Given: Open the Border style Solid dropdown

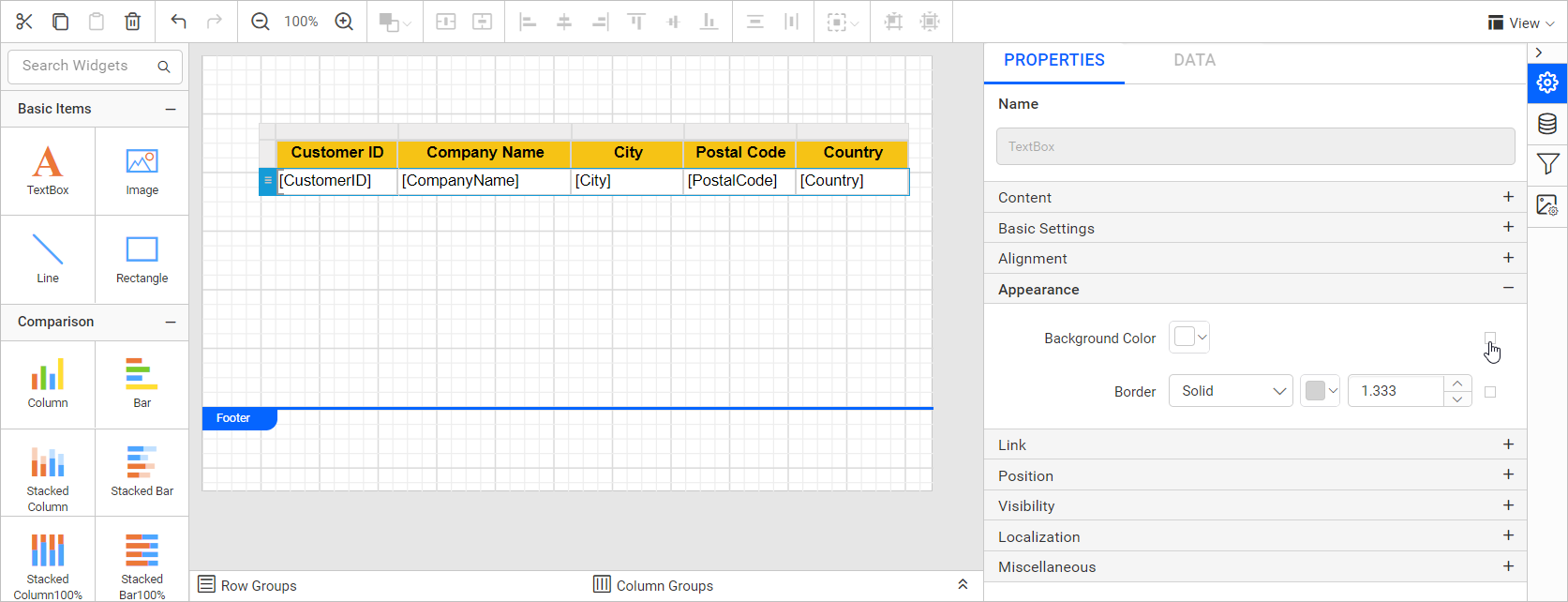Looking at the screenshot, I should (x=1231, y=391).
